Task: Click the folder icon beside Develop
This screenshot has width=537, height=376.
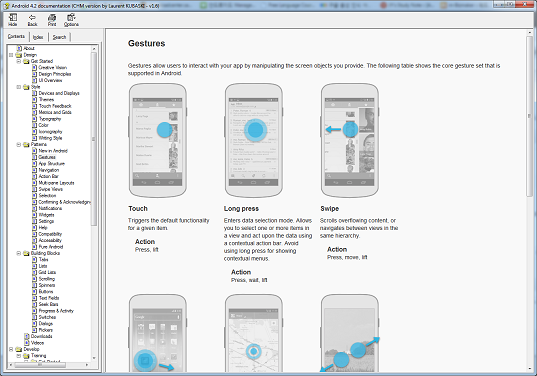Action: pyautogui.click(x=19, y=349)
